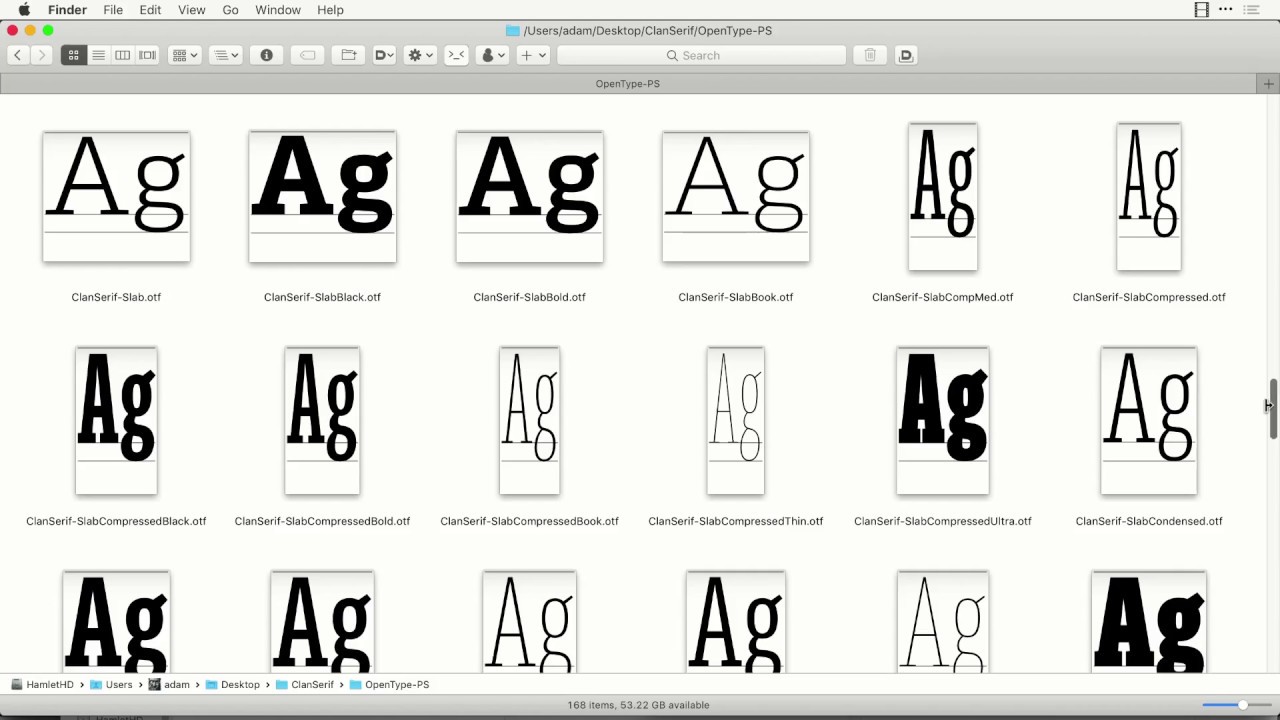Go back in Finder history
1280x720 pixels.
click(17, 56)
